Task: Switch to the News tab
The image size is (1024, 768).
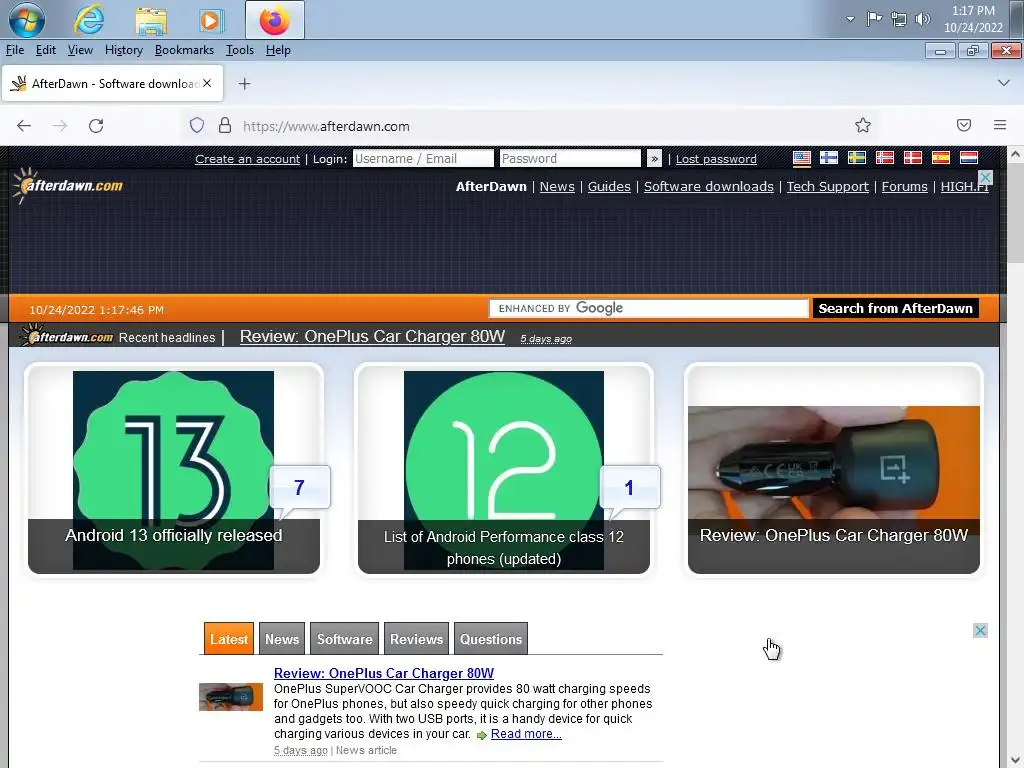Action: pyautogui.click(x=281, y=639)
